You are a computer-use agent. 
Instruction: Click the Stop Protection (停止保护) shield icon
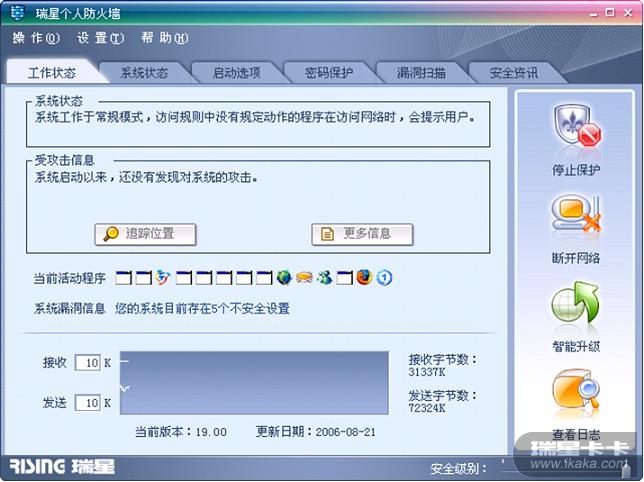pyautogui.click(x=576, y=126)
